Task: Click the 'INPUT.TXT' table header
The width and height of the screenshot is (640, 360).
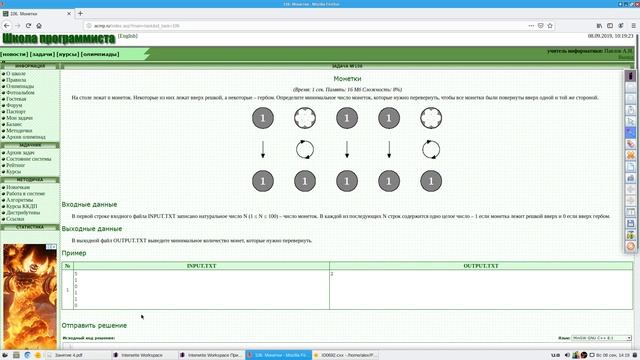Action: pyautogui.click(x=201, y=266)
